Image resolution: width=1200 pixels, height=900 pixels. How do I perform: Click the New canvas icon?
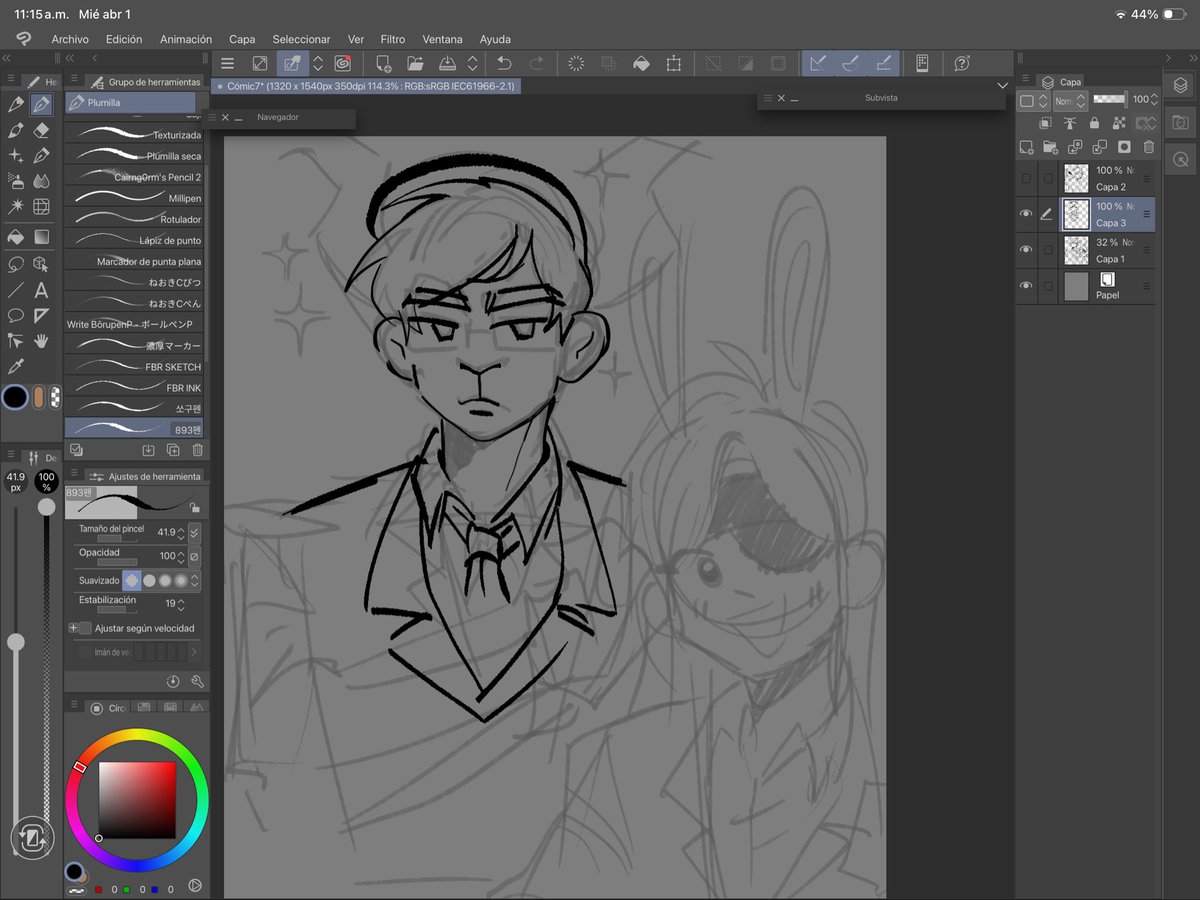pyautogui.click(x=383, y=63)
